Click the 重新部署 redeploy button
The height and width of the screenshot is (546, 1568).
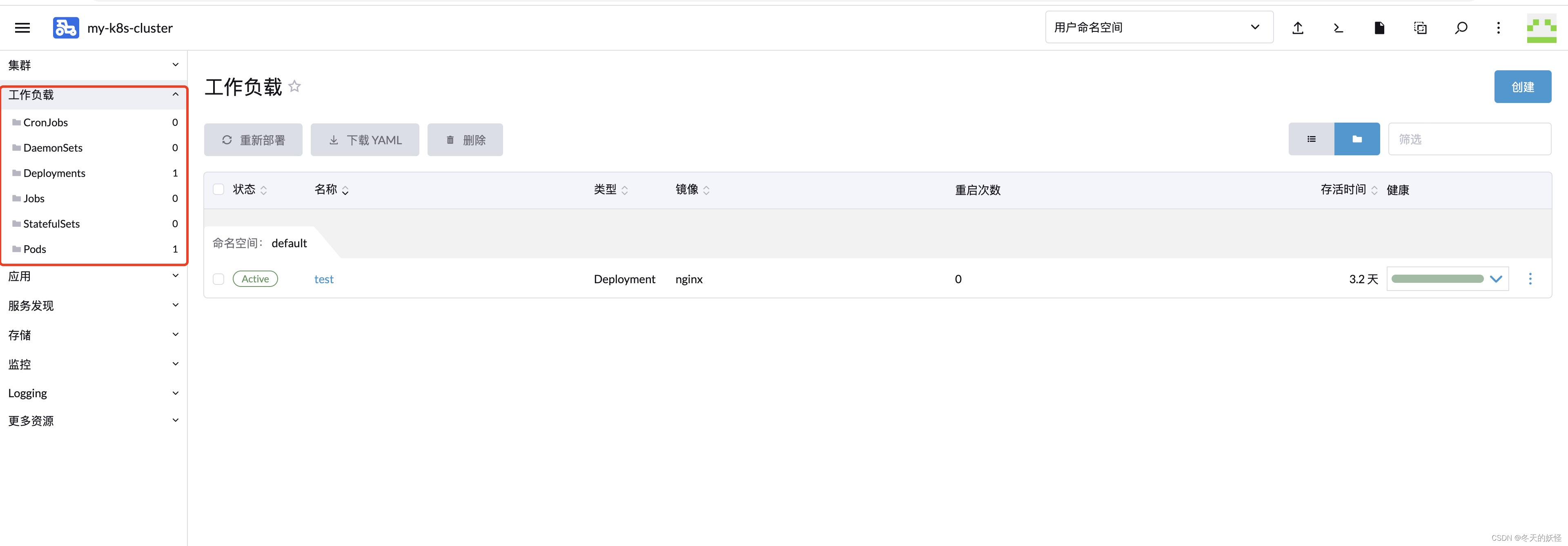click(253, 139)
